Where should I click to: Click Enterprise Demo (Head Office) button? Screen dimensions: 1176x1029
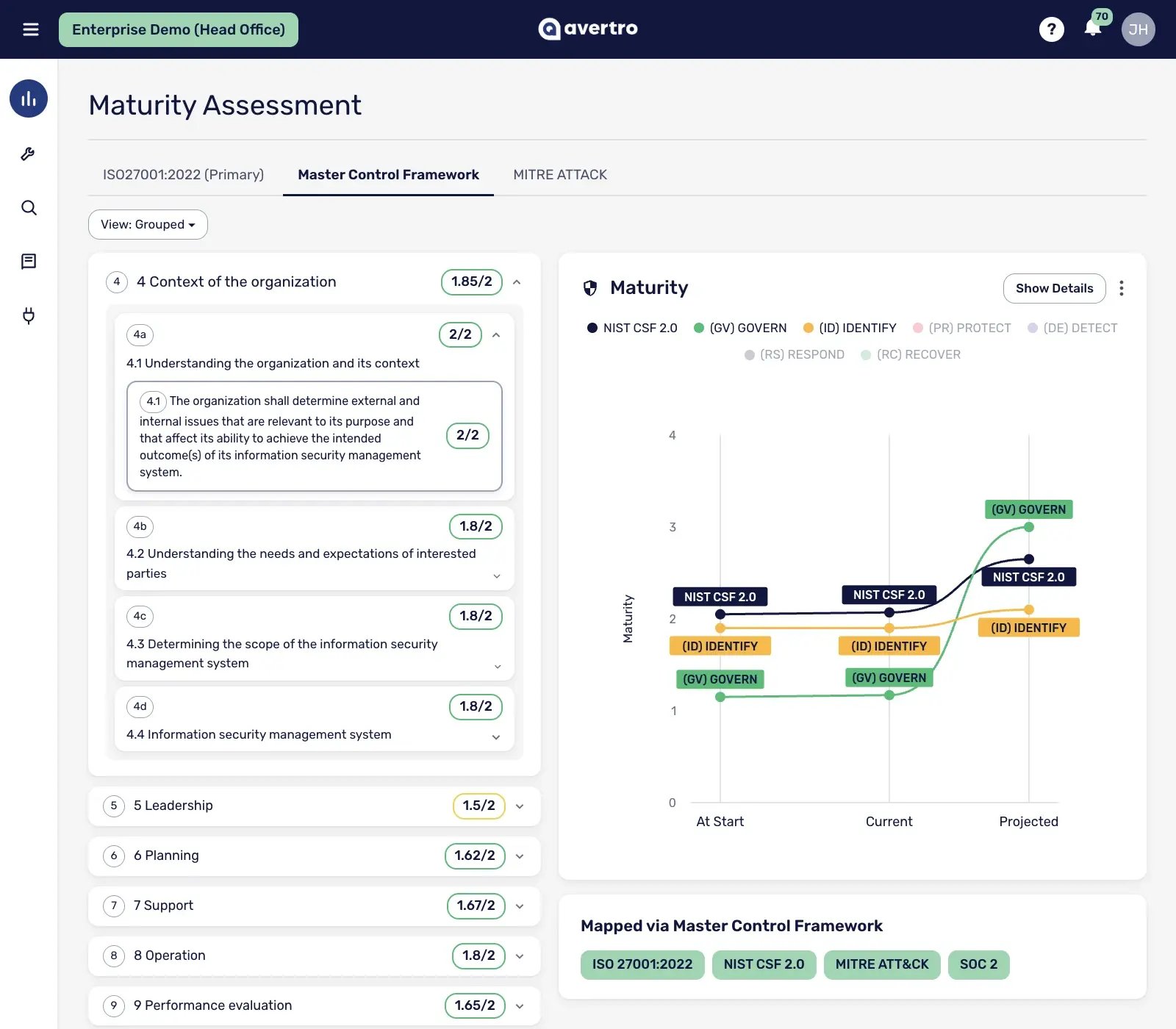tap(179, 29)
